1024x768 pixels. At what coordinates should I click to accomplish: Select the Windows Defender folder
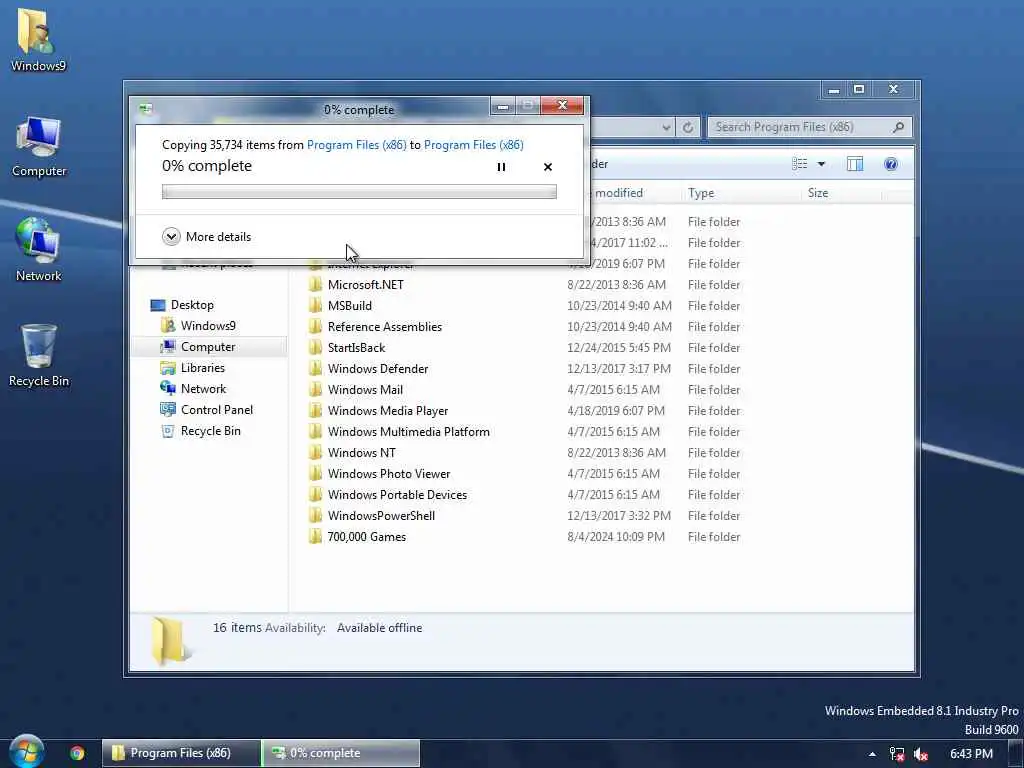click(378, 368)
